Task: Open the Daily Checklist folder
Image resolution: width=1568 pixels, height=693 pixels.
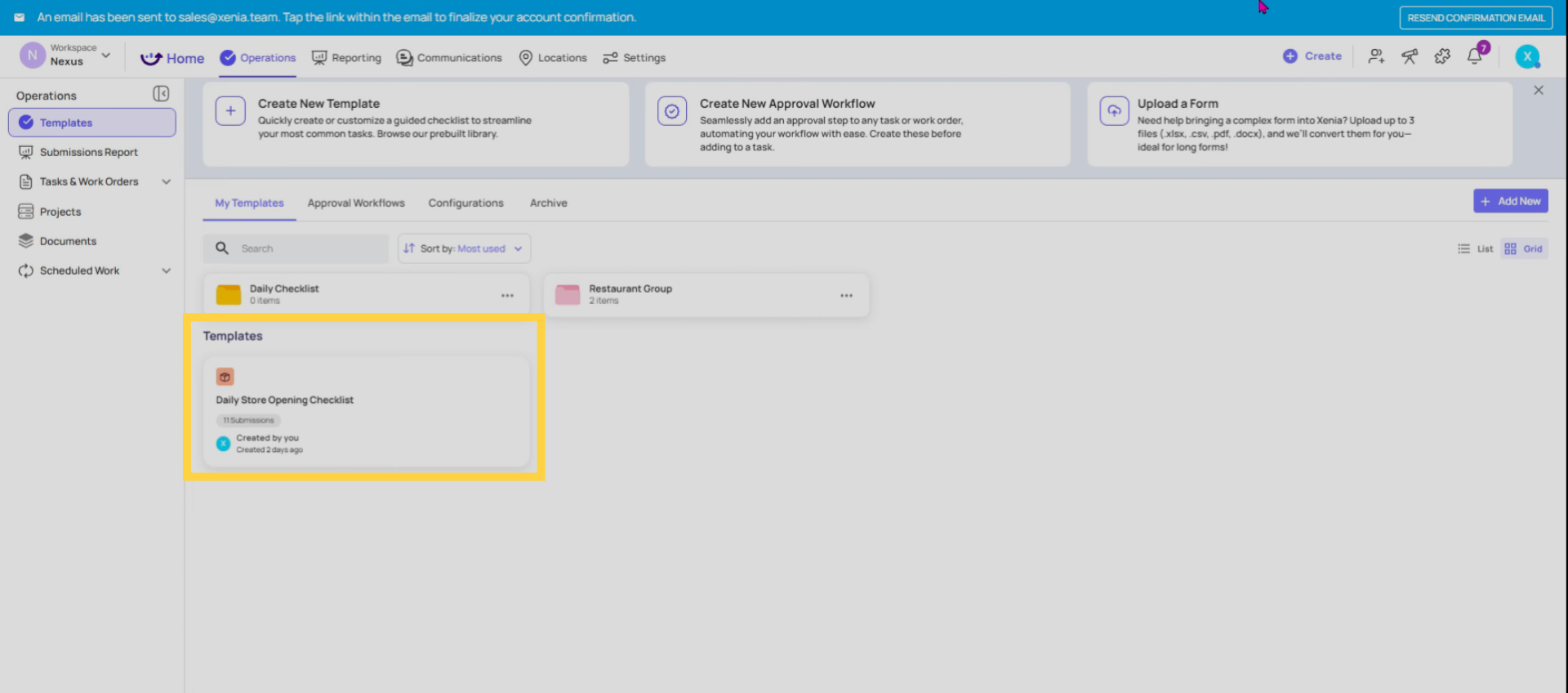Action: pos(366,295)
